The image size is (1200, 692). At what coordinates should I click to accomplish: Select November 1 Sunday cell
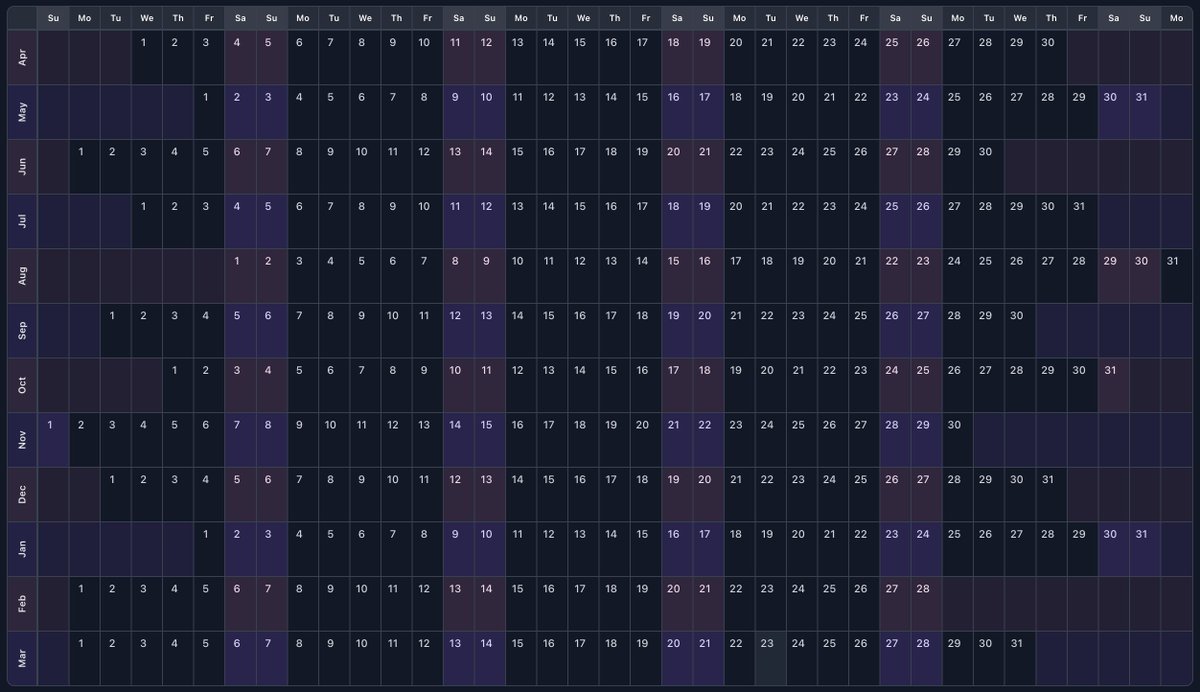(x=54, y=439)
